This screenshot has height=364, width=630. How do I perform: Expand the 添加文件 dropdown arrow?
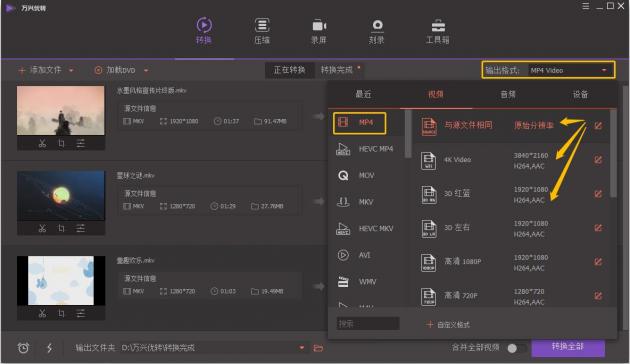tap(71, 70)
